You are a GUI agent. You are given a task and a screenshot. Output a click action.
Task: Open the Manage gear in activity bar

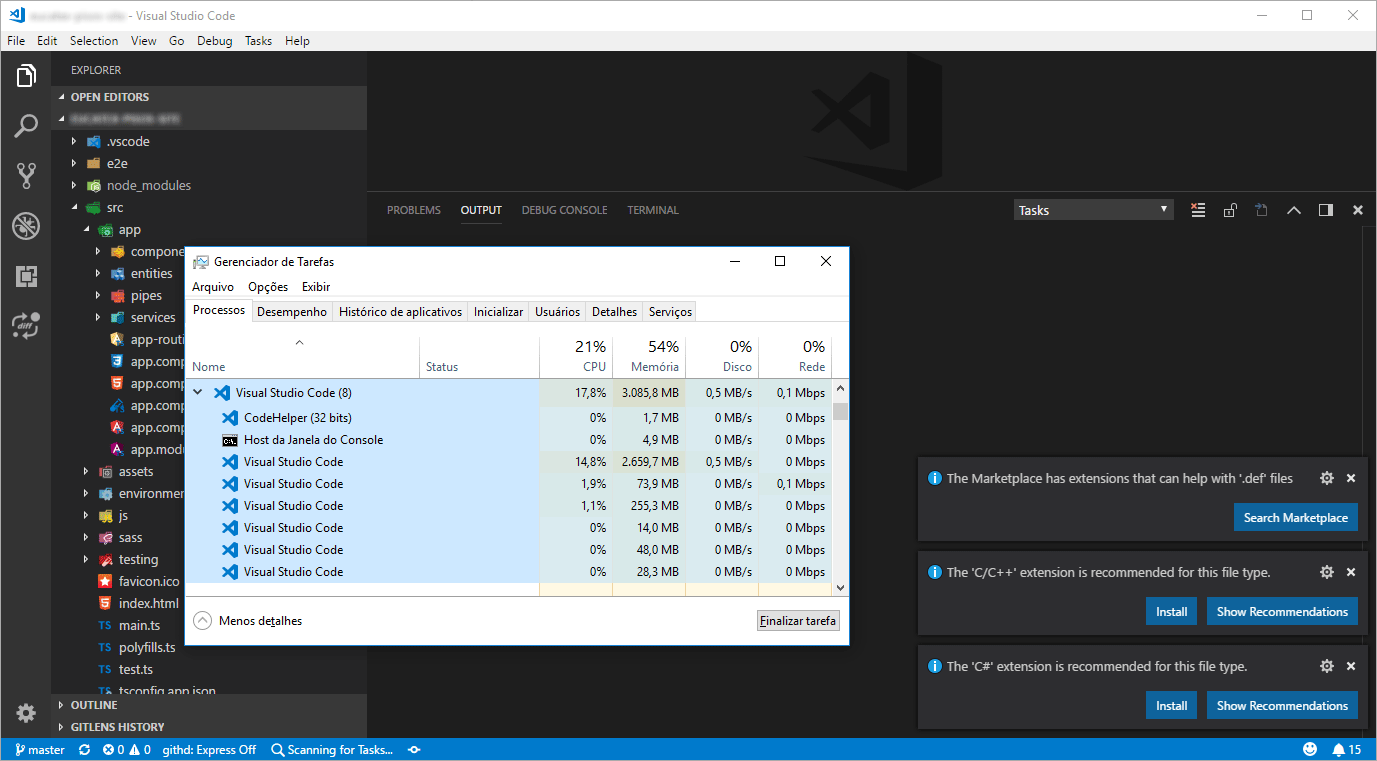coord(26,713)
